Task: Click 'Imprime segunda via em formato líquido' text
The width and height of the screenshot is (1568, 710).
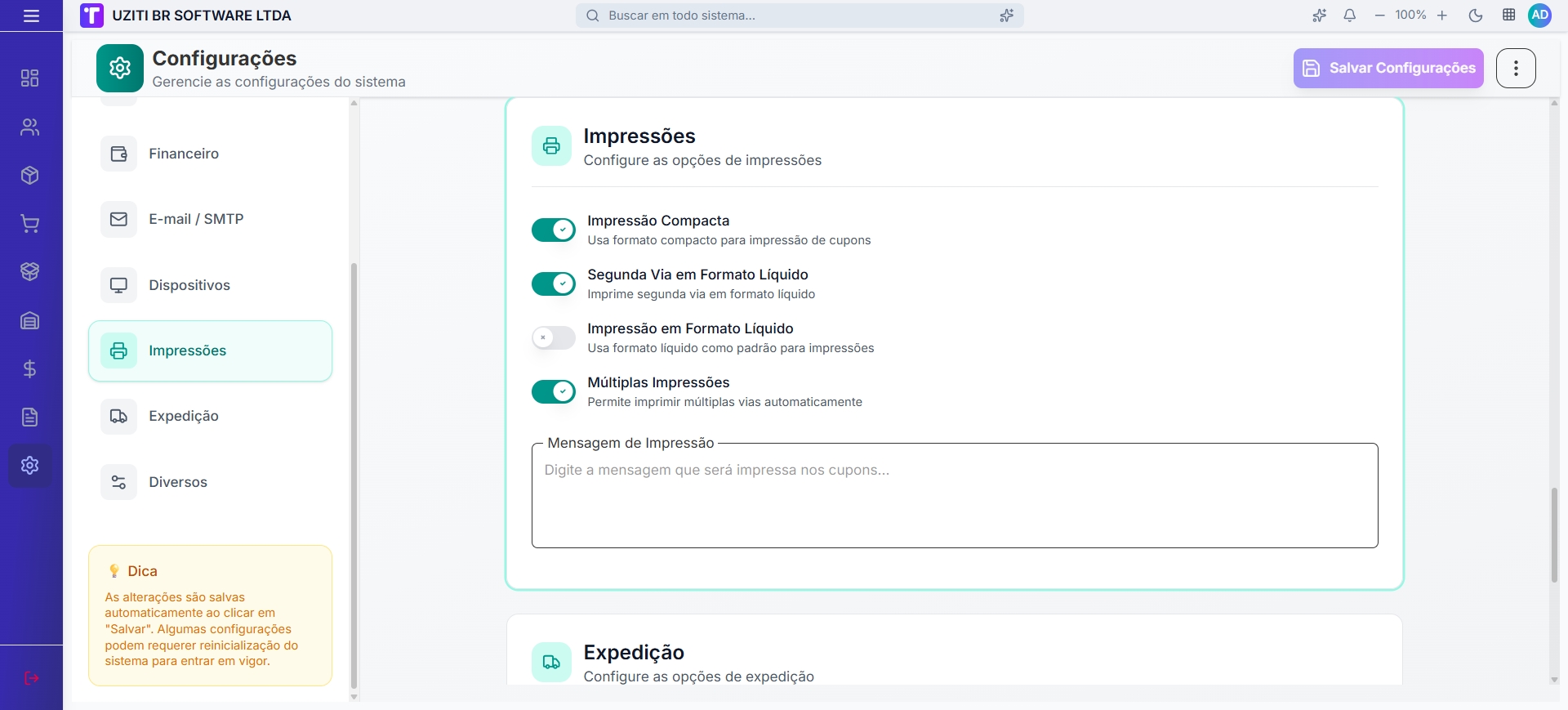Action: 702,294
